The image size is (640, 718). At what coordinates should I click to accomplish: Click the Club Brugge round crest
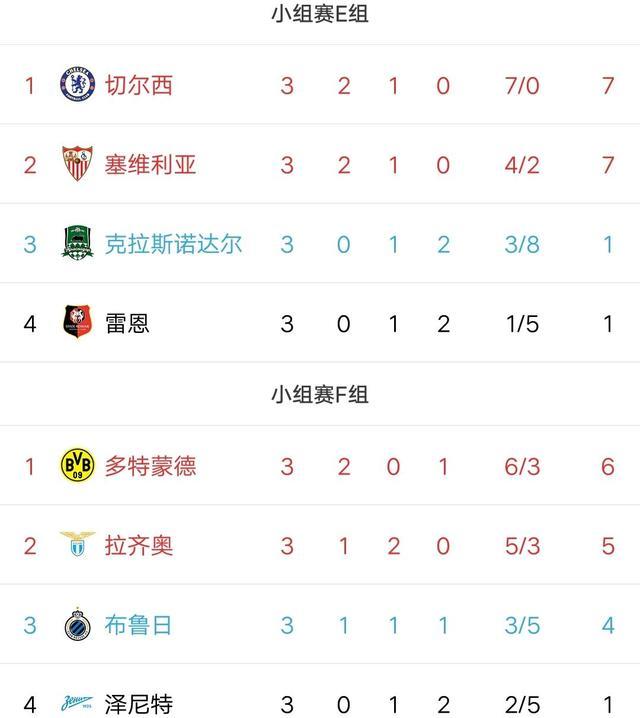coord(77,624)
